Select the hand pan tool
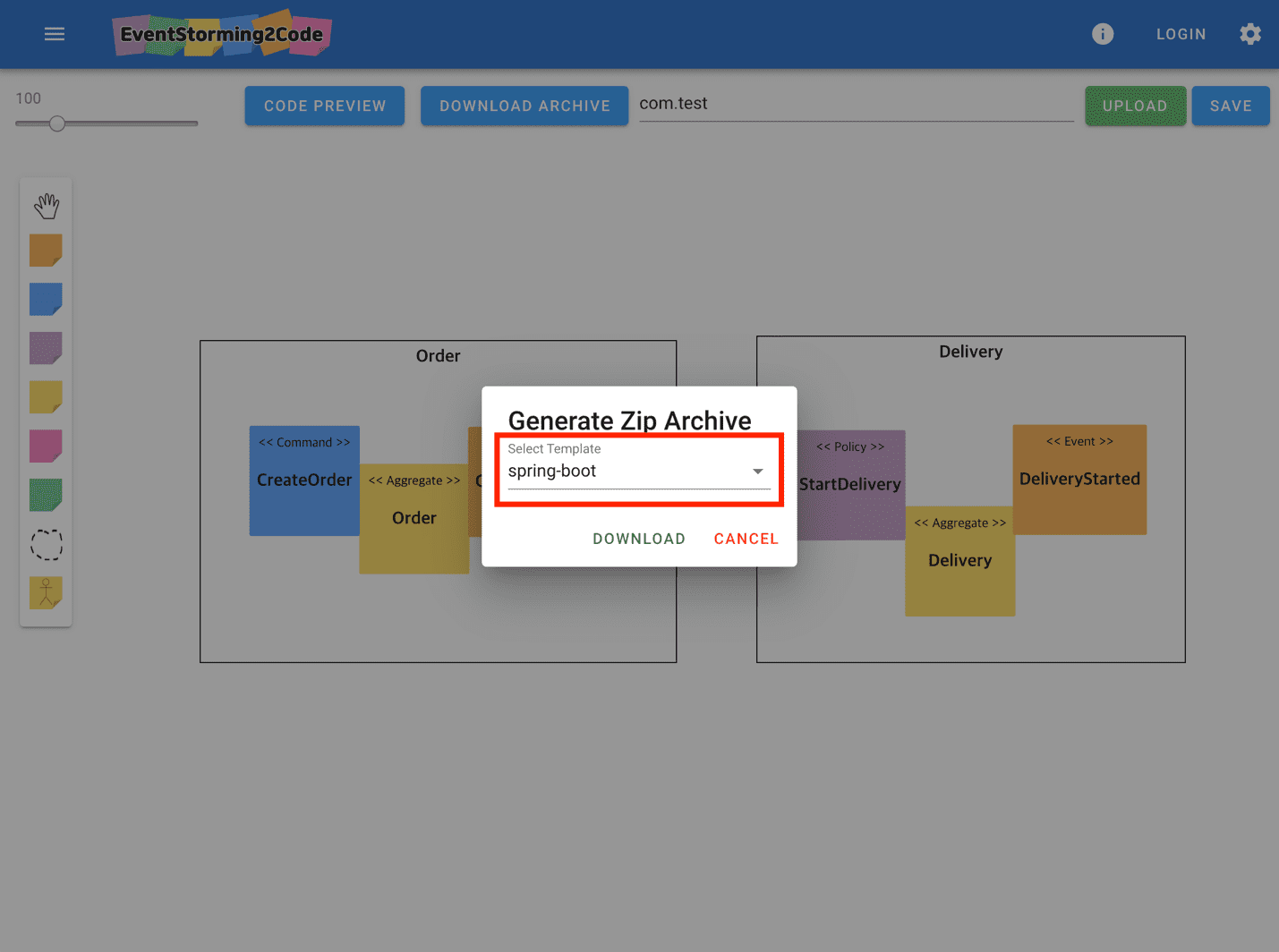 (x=47, y=206)
